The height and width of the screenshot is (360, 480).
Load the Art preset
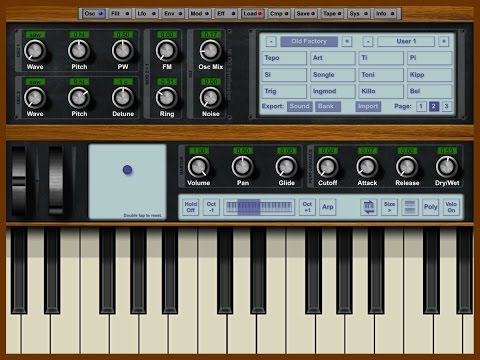pos(333,58)
